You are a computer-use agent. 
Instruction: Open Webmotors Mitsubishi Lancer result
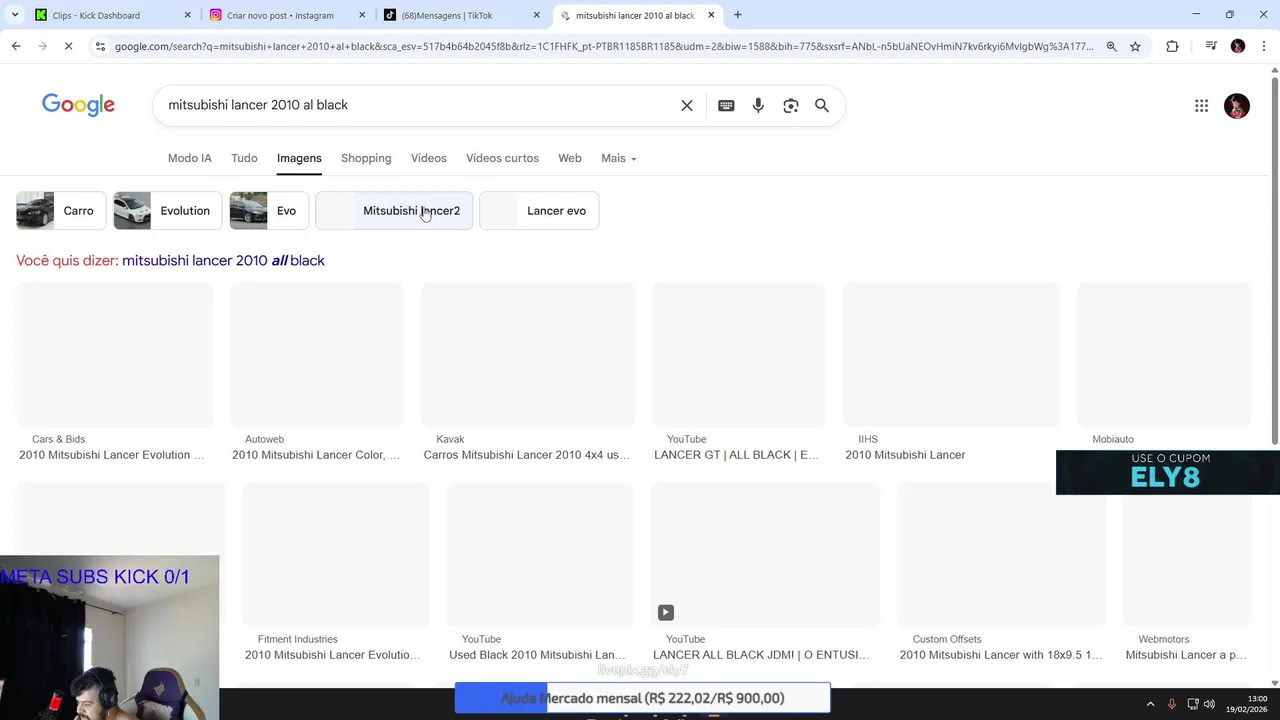[1187, 572]
